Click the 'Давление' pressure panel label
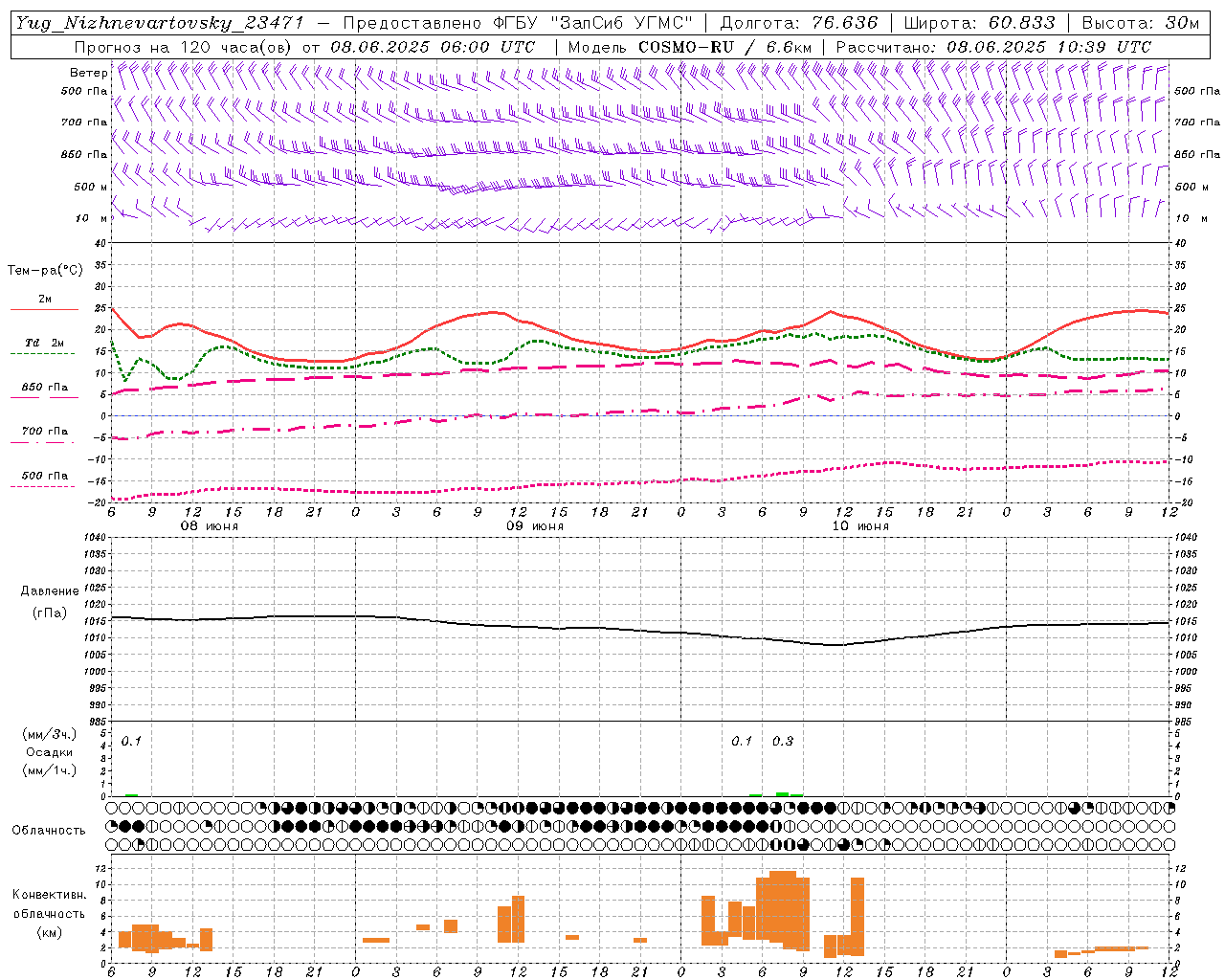The width and height of the screenshot is (1225, 980). tap(50, 591)
